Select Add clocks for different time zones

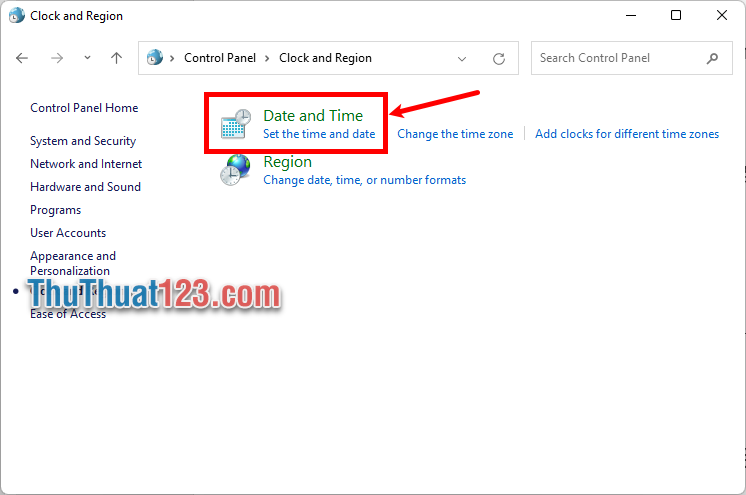point(626,134)
